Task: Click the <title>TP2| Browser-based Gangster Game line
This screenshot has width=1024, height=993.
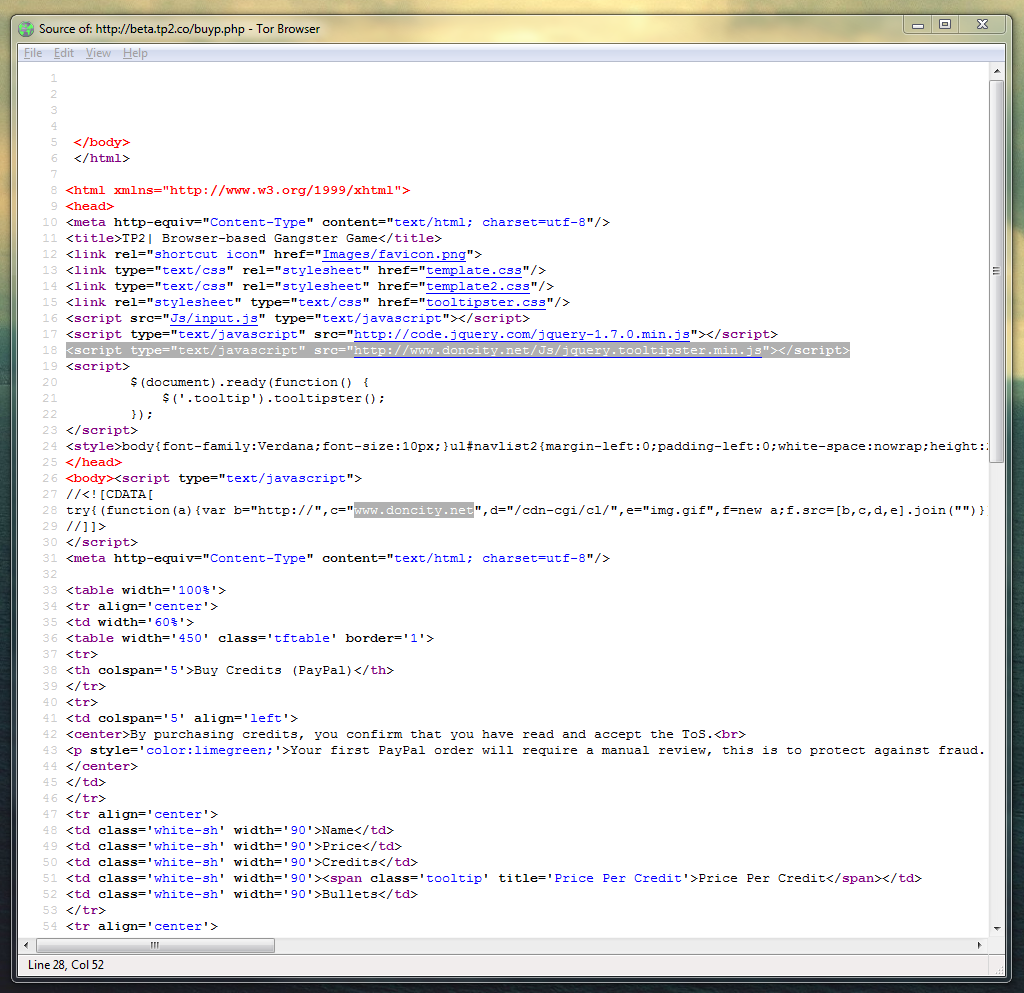Action: [253, 238]
